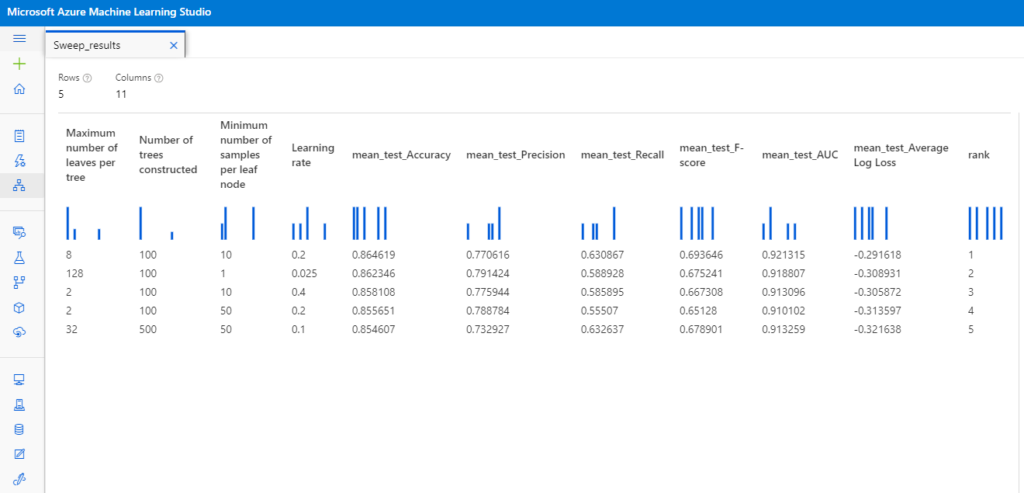
Task: Click the Maximum leaves per tree histogram
Action: coord(84,223)
